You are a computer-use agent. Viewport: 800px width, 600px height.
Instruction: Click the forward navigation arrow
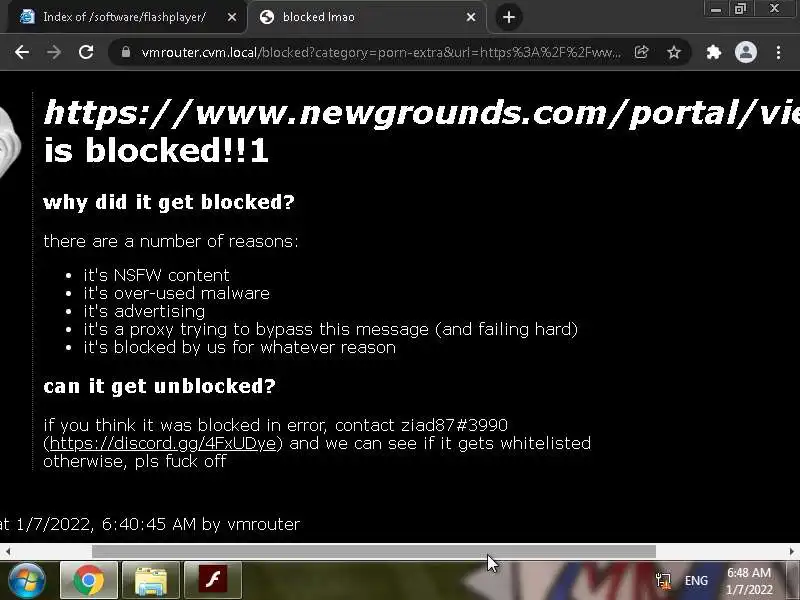(x=54, y=52)
